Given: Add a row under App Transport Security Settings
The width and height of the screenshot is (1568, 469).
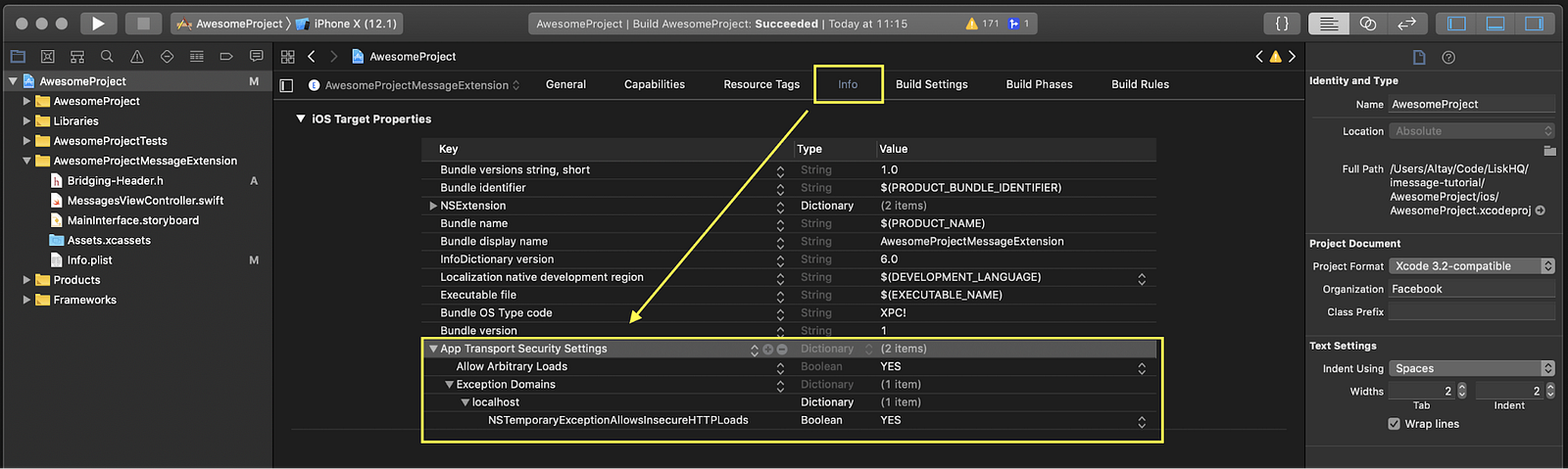Looking at the screenshot, I should (768, 350).
